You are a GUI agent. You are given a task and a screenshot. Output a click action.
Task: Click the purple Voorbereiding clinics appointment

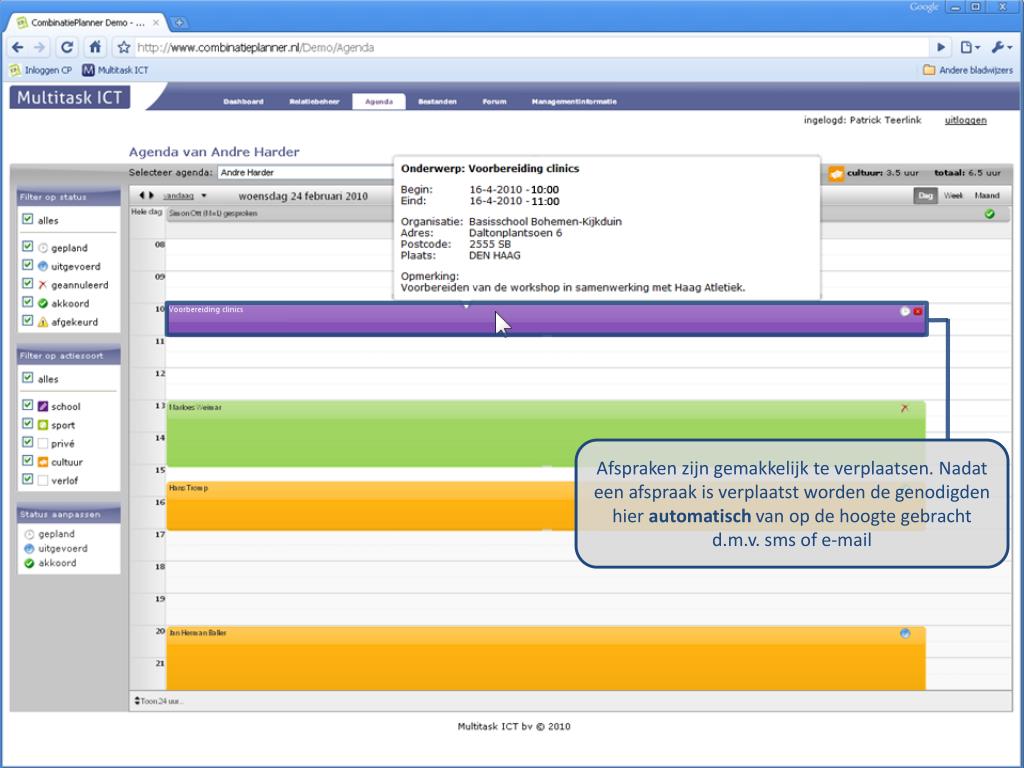(x=547, y=319)
